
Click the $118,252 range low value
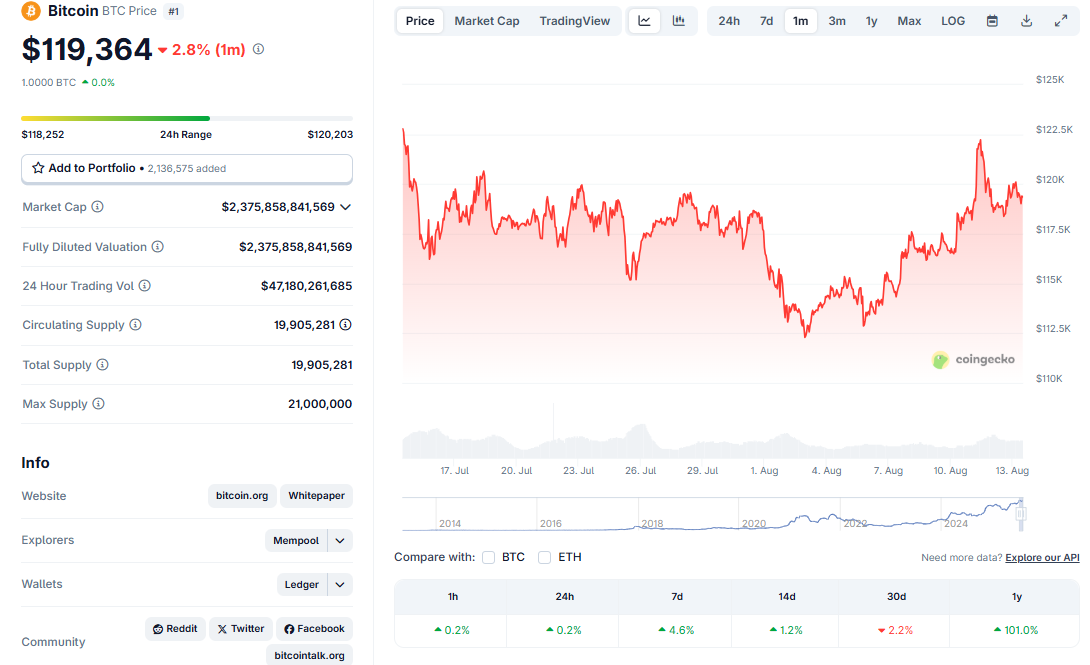click(43, 134)
